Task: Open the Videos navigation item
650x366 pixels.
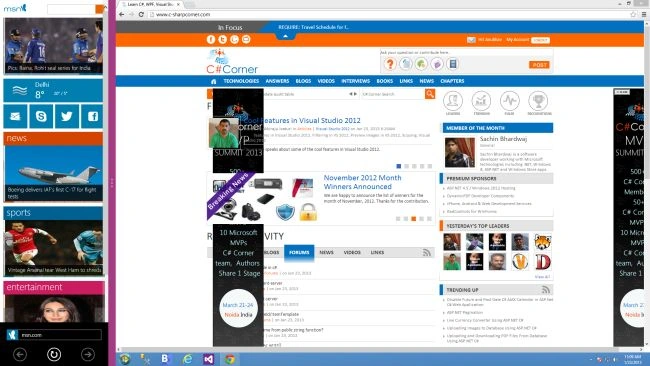Action: click(x=326, y=81)
